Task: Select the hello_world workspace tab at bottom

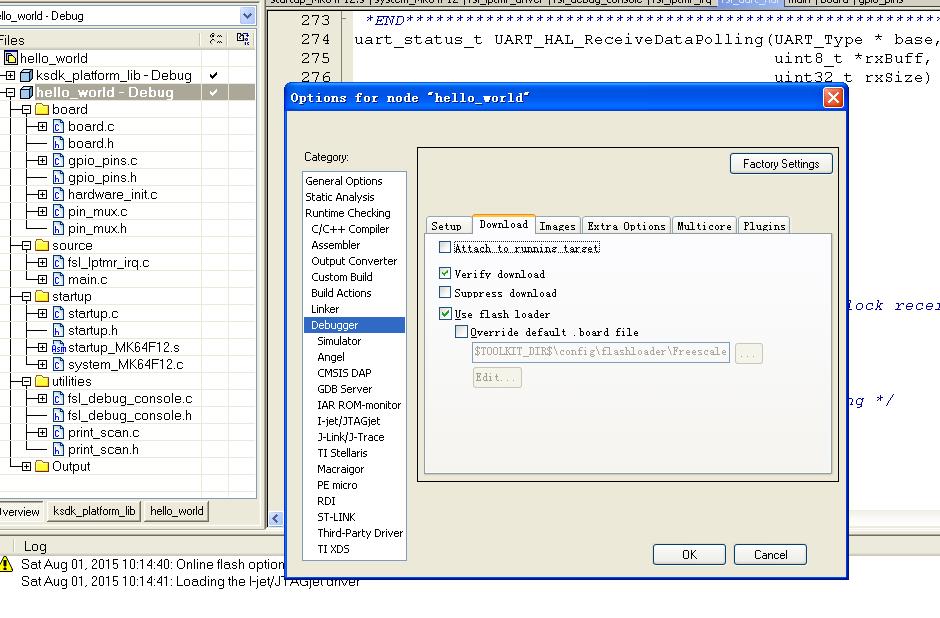Action: pyautogui.click(x=177, y=511)
